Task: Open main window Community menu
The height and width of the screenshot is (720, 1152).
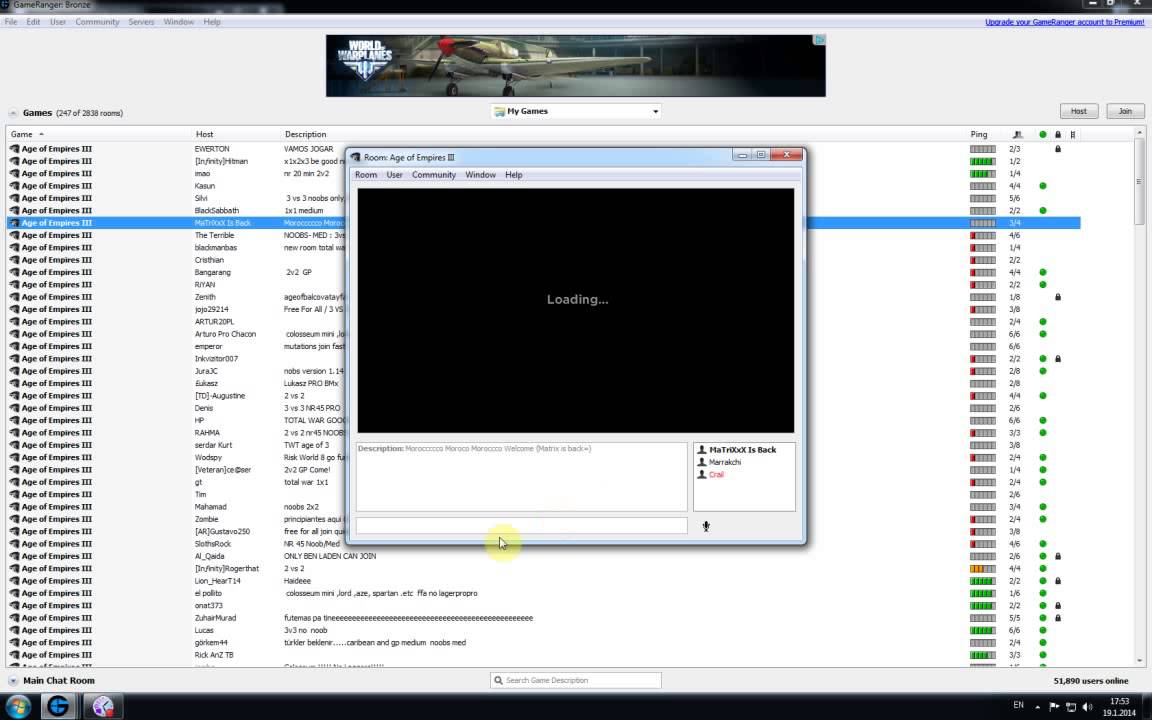Action: 97,22
